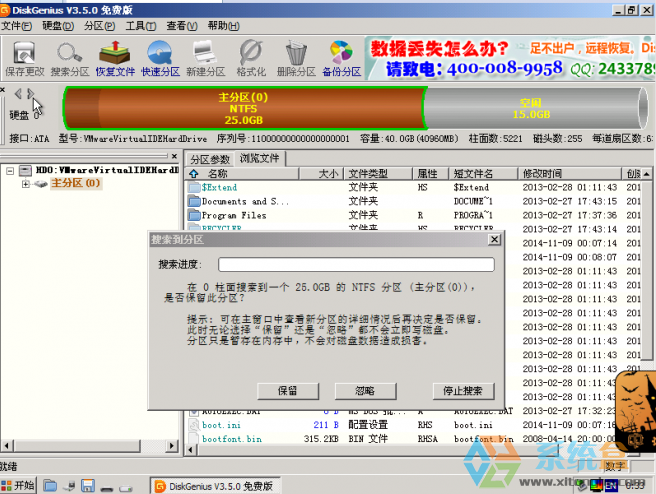Screen dimensions: 656x494
Task: Open the 文件(F) menu
Action: tap(16, 26)
